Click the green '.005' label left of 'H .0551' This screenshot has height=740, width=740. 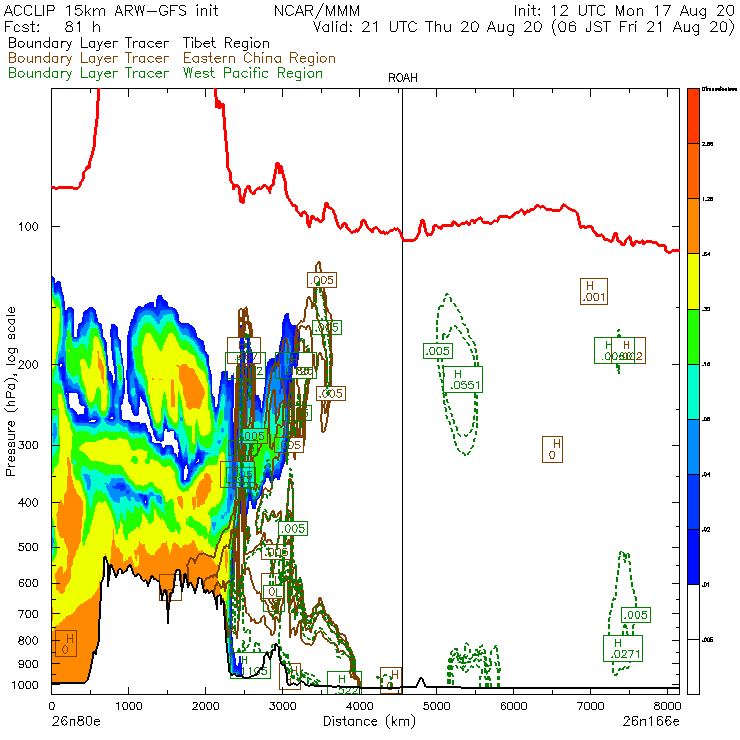tap(438, 351)
